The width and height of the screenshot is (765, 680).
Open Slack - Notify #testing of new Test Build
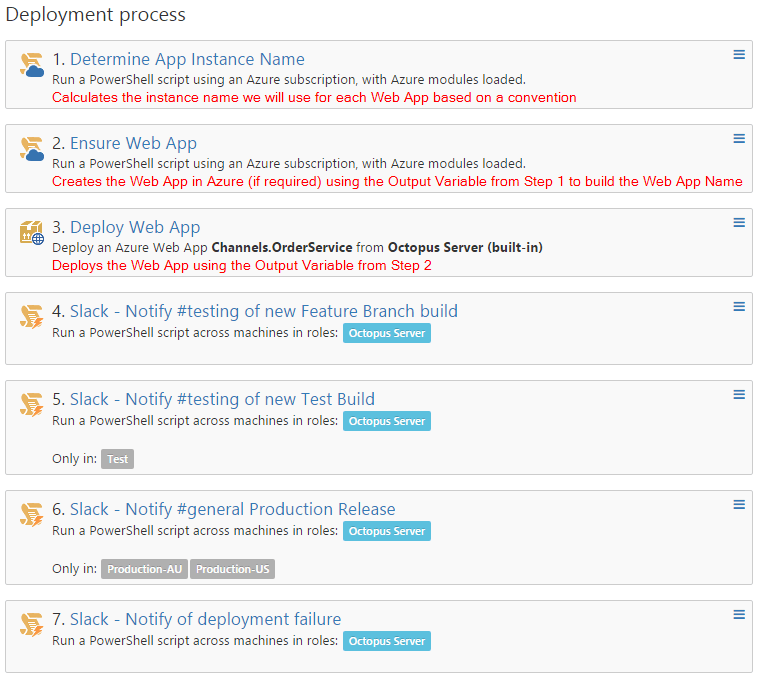[x=222, y=399]
